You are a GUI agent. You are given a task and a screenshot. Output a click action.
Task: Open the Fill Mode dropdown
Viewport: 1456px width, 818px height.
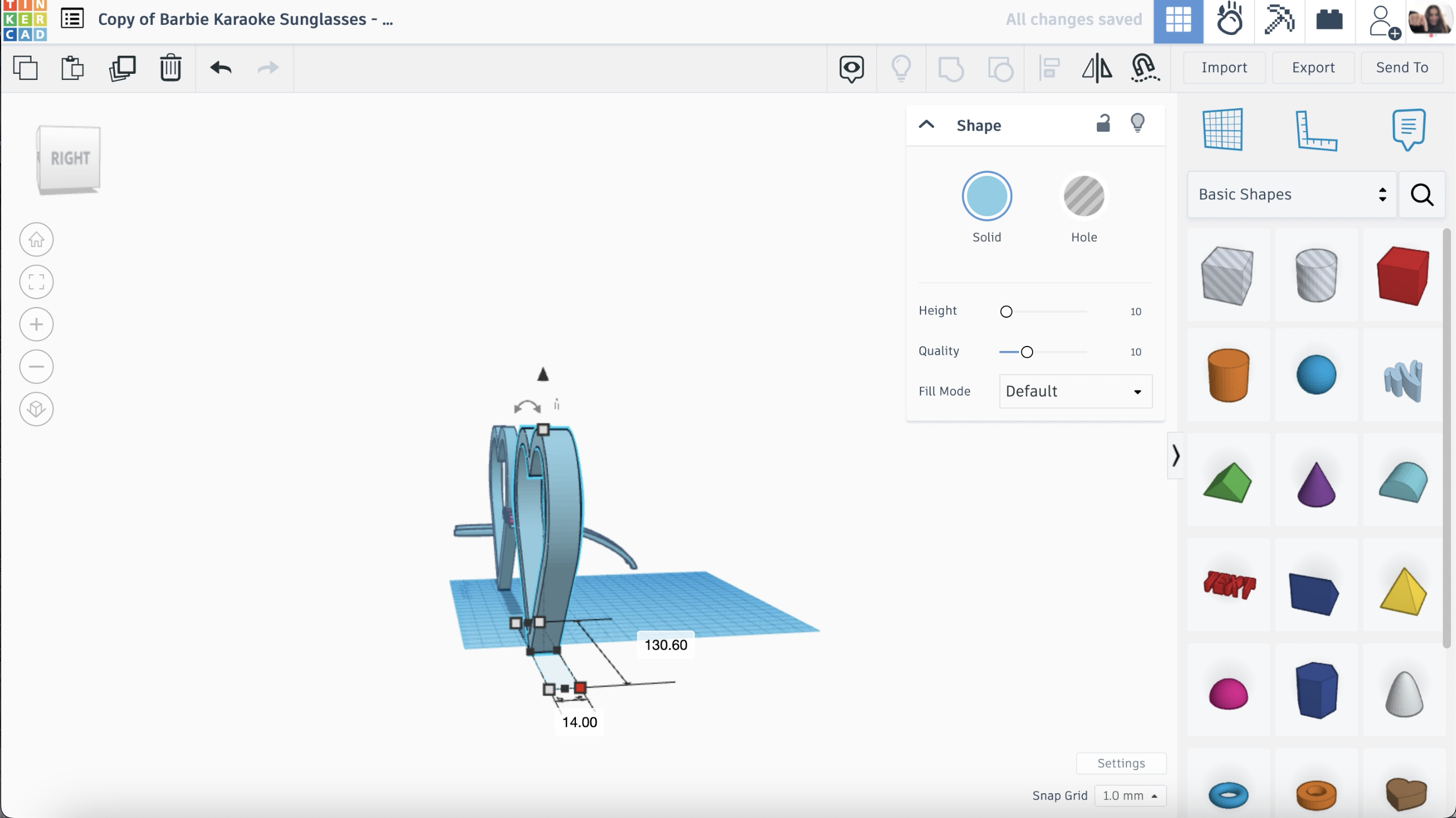point(1074,391)
